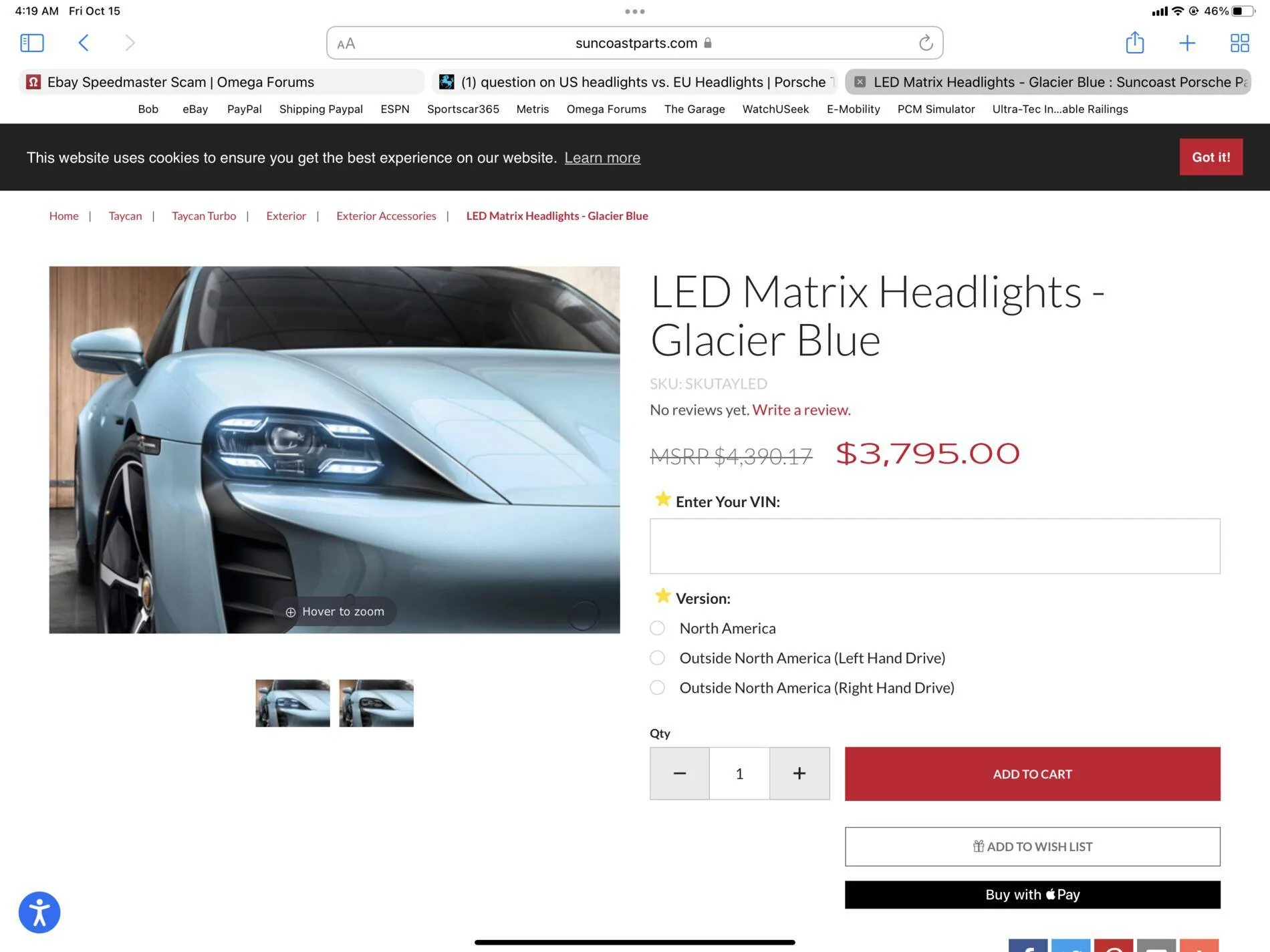Viewport: 1270px width, 952px height.
Task: Go to Exterior breadcrumb
Action: click(x=286, y=216)
